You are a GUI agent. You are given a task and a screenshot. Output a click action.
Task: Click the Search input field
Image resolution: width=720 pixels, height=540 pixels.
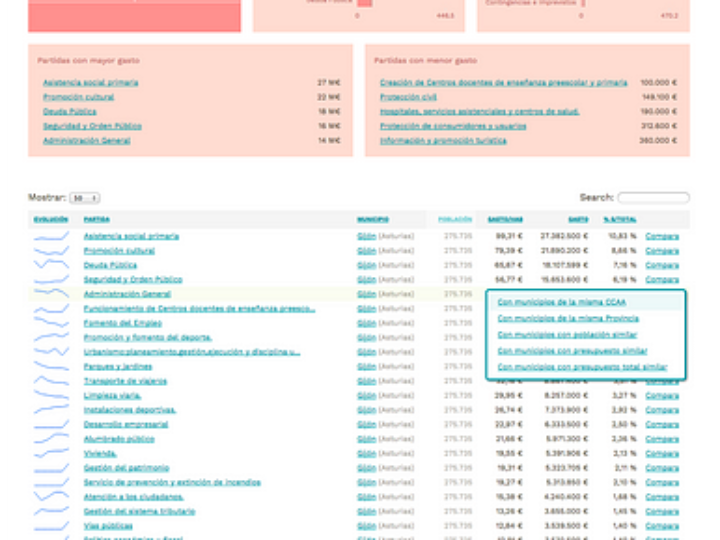click(x=653, y=198)
